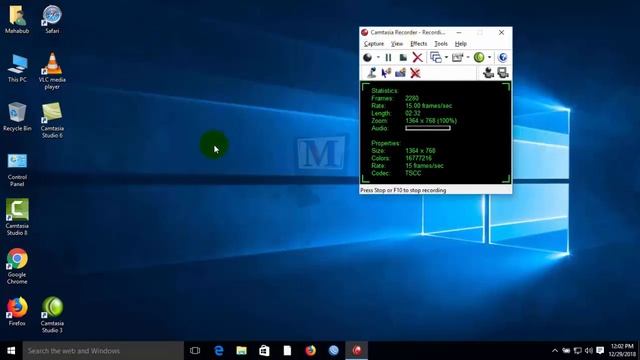Select the Mahabub folder desktop icon
This screenshot has height=360, width=640.
pyautogui.click(x=17, y=20)
